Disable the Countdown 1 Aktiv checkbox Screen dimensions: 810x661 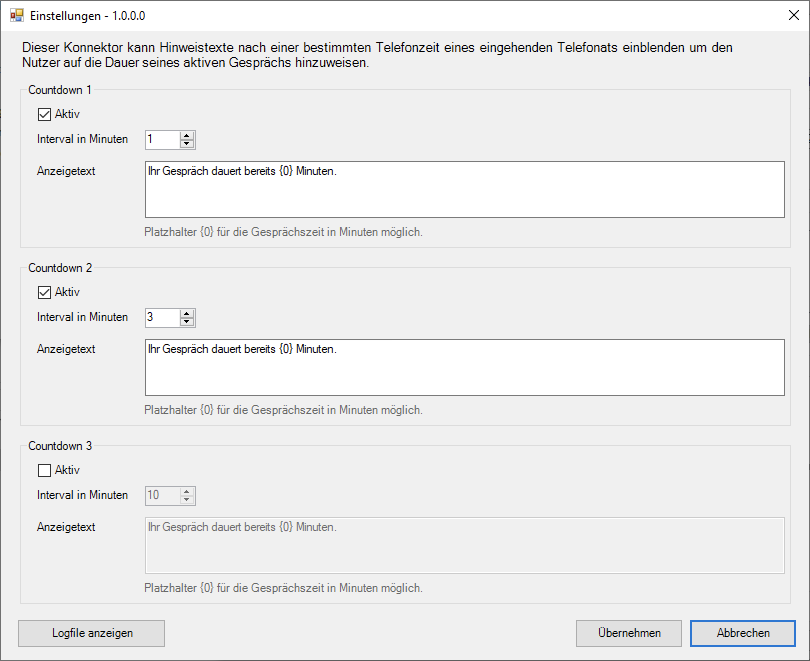click(x=44, y=114)
